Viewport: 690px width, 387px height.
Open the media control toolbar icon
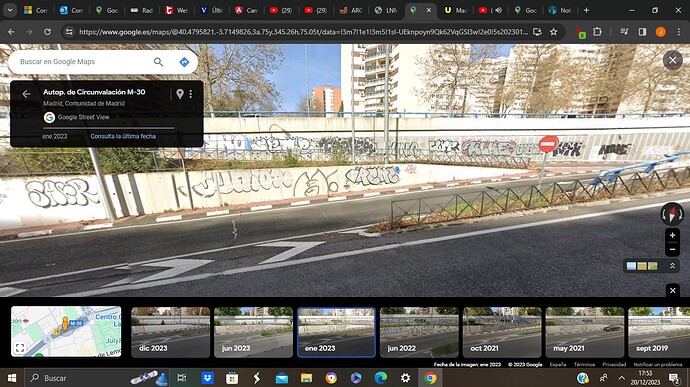(624, 32)
